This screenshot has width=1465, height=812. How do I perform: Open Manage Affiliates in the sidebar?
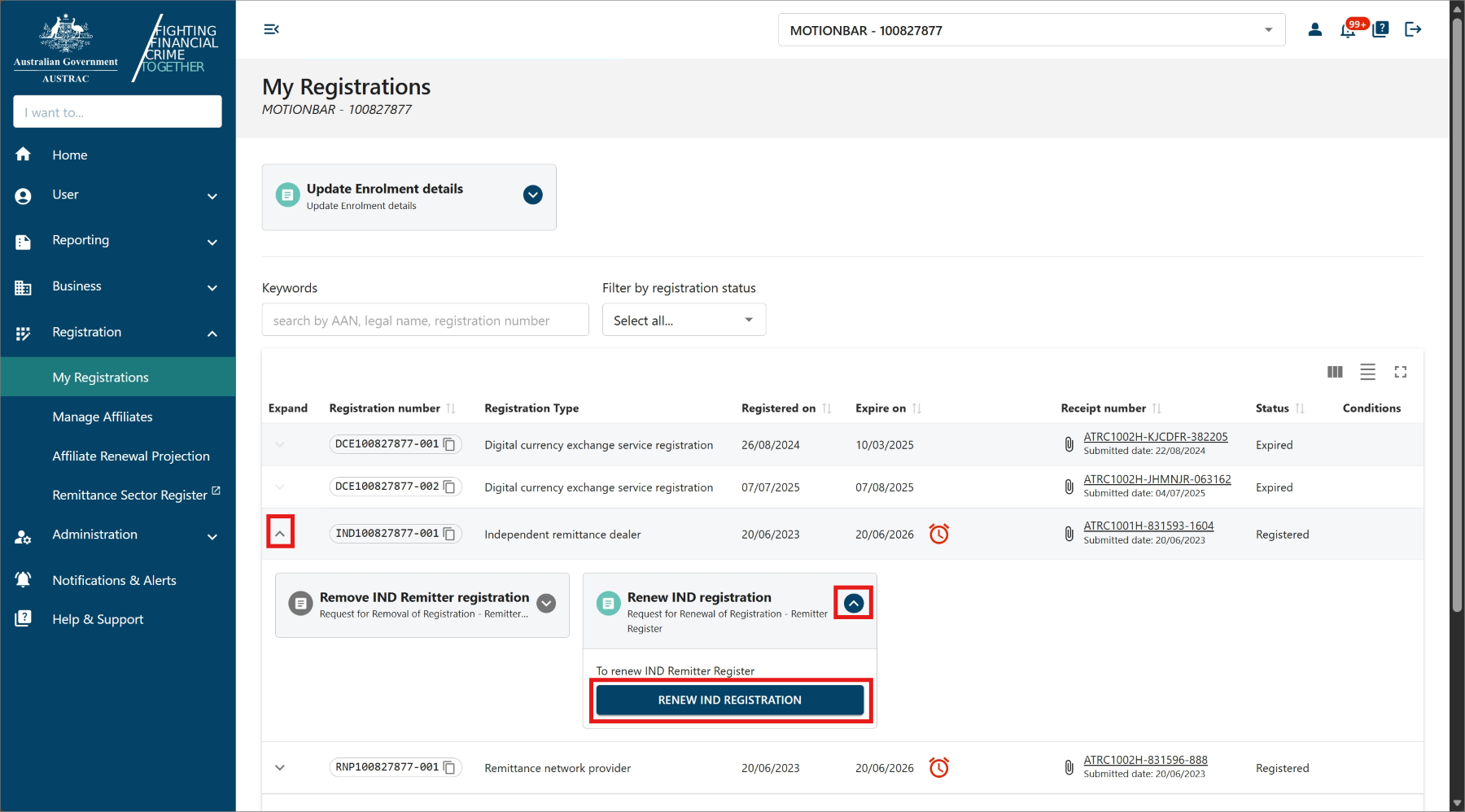coord(103,417)
